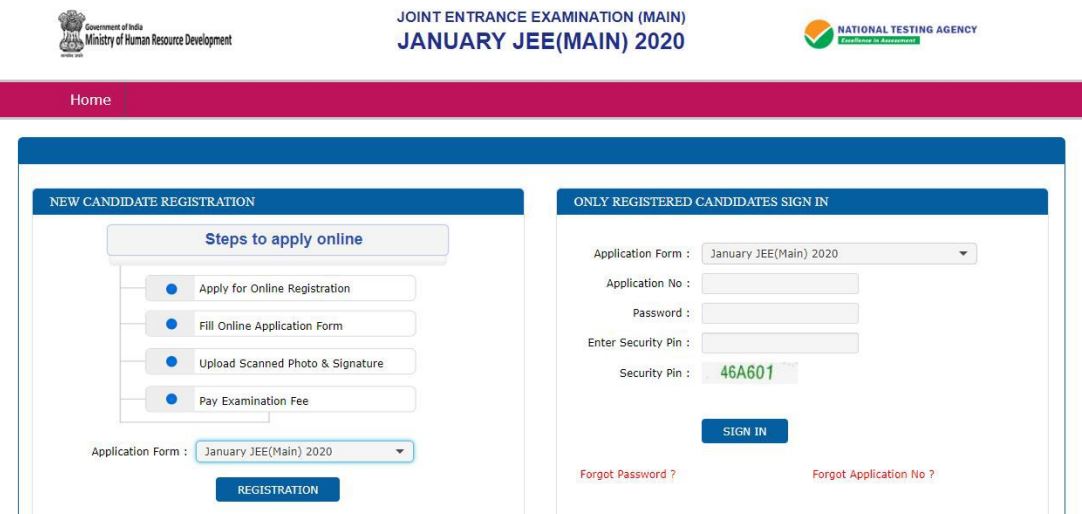
Task: Open the Forgot Password link
Action: (x=628, y=474)
